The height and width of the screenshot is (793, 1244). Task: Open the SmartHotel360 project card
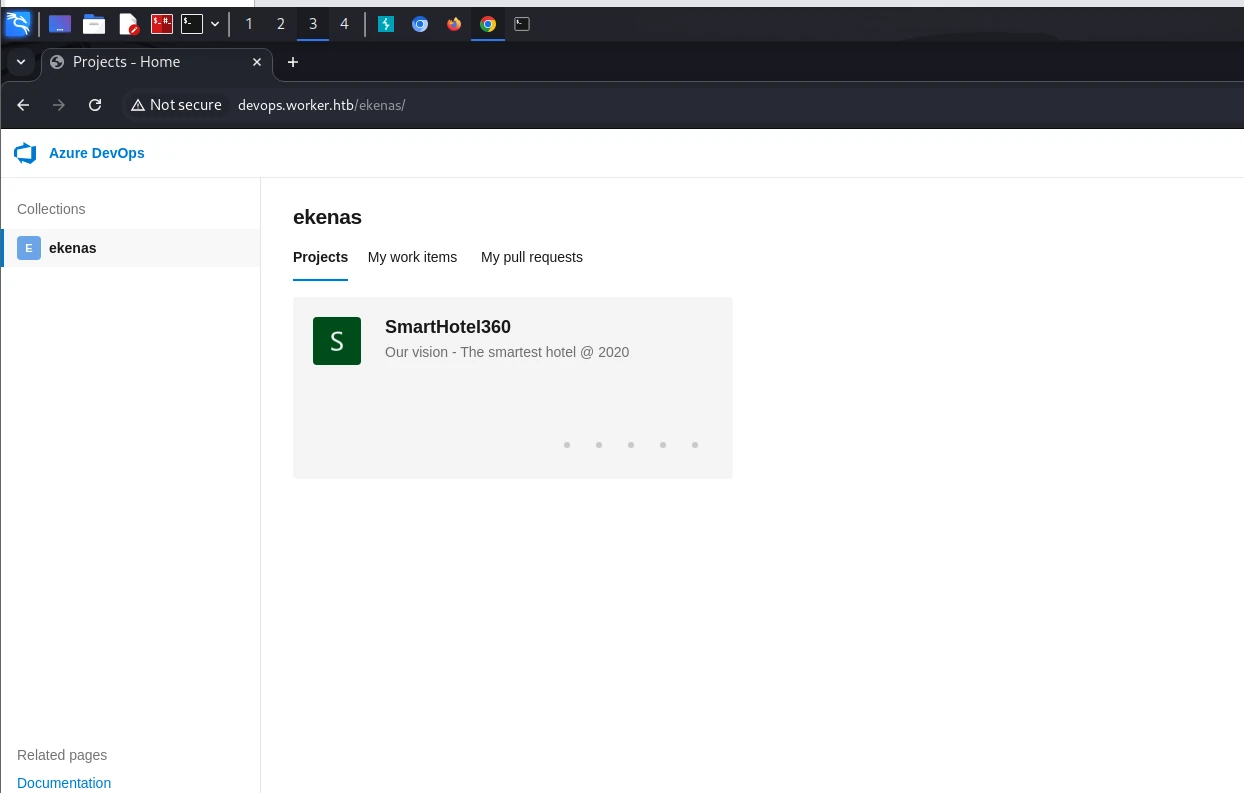coord(513,388)
